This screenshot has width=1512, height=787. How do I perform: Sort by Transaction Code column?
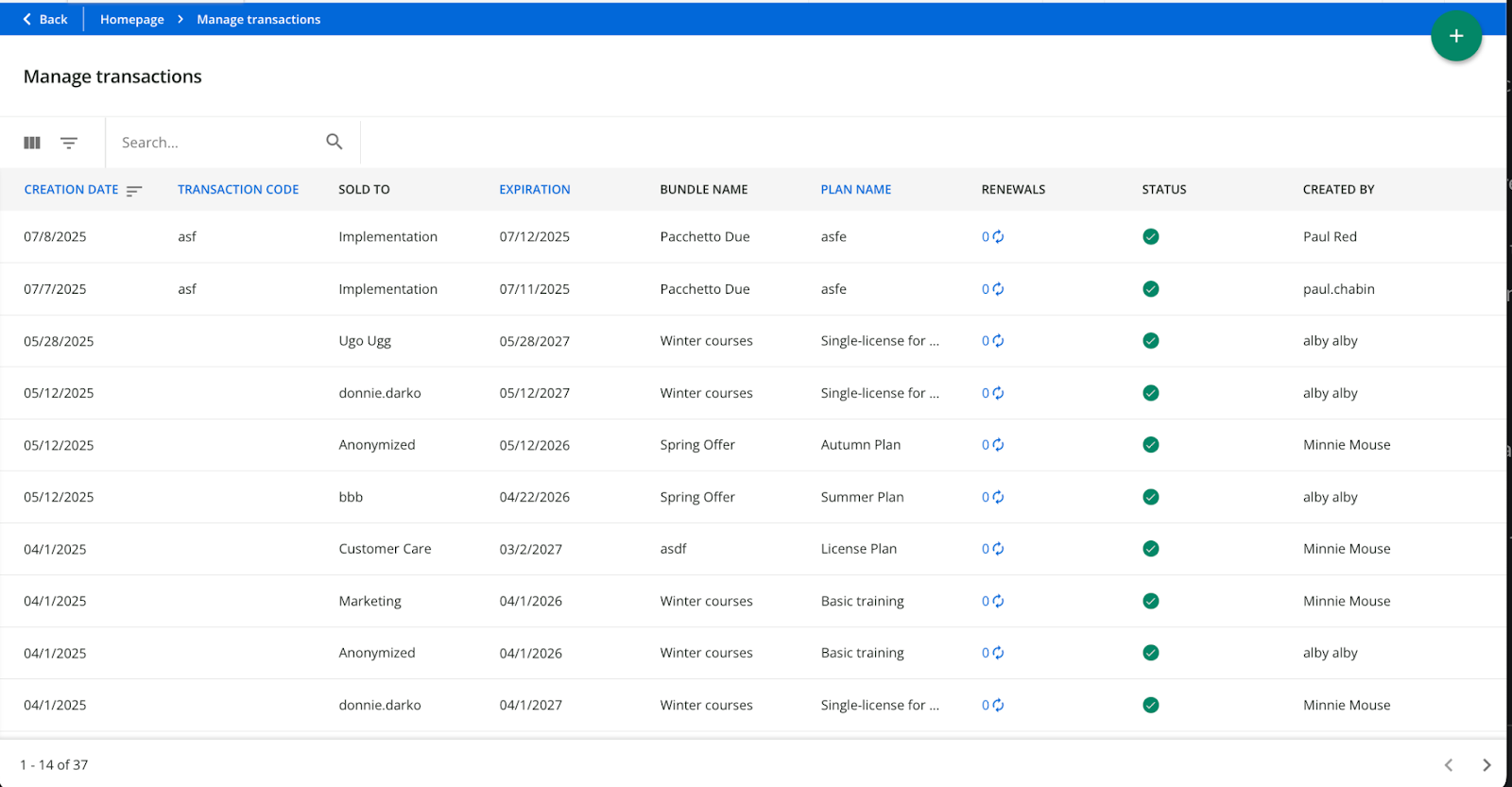tap(238, 190)
